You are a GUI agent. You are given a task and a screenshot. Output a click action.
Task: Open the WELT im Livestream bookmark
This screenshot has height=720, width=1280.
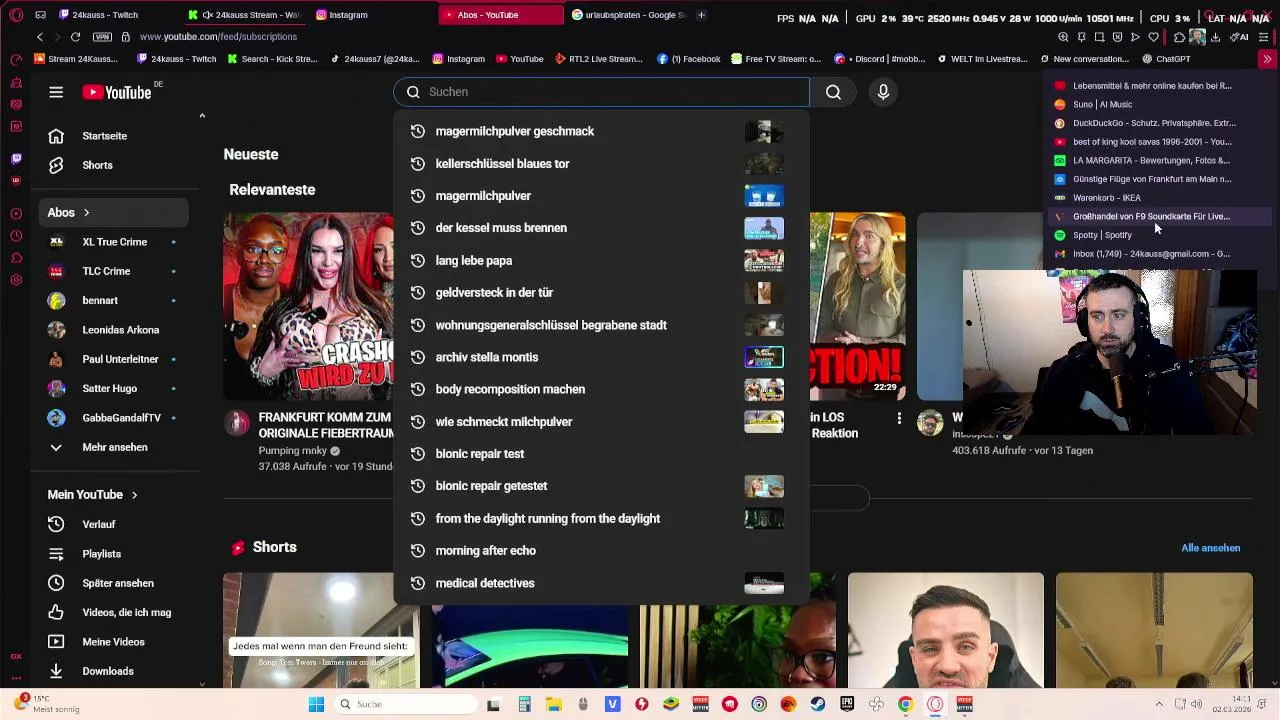982,59
